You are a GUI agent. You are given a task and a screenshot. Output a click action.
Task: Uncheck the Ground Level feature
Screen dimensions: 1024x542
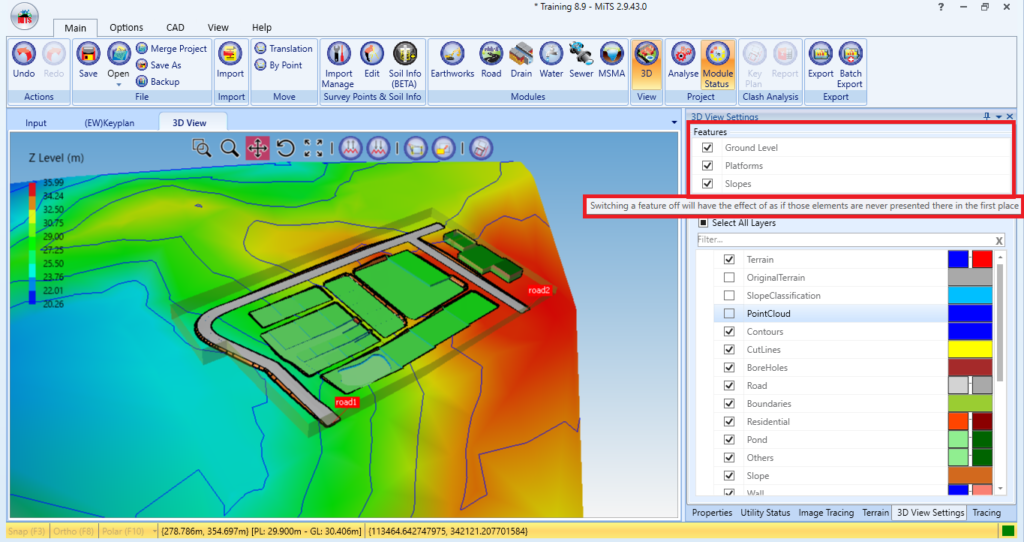707,148
